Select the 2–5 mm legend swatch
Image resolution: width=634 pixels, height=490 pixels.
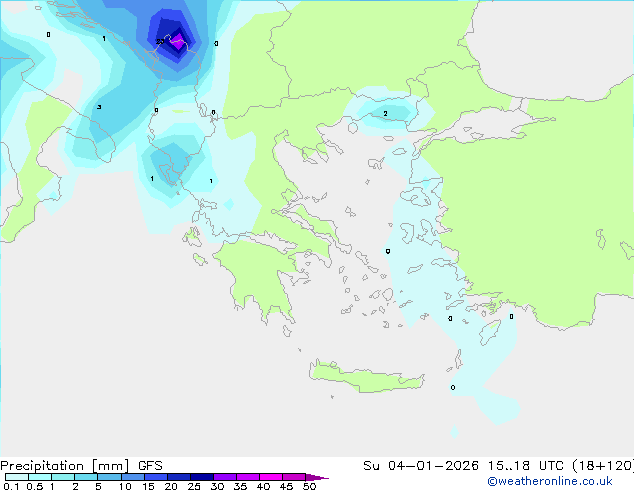(x=86, y=477)
